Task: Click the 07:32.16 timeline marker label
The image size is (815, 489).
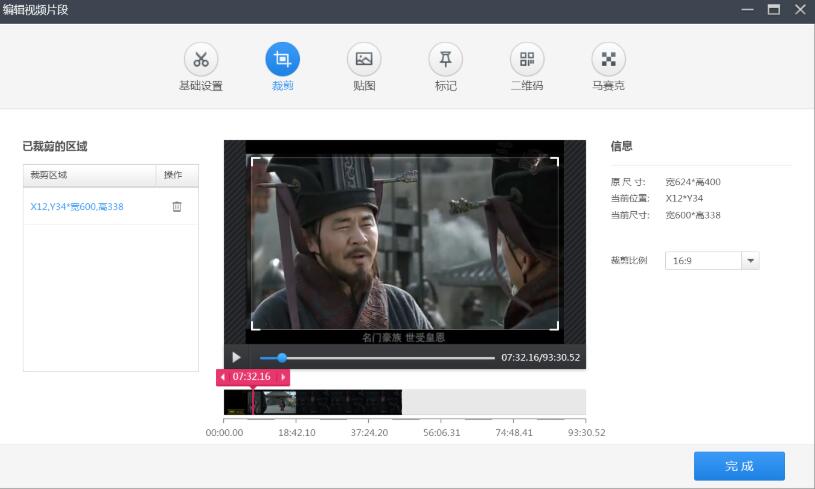Action: pyautogui.click(x=252, y=377)
